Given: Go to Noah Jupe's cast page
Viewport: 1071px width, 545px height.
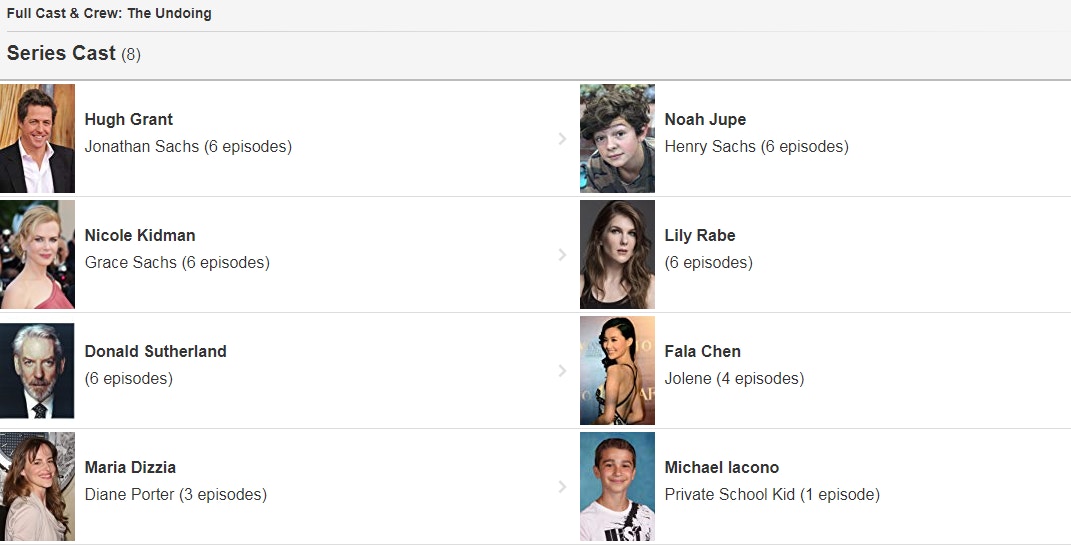Looking at the screenshot, I should point(705,120).
